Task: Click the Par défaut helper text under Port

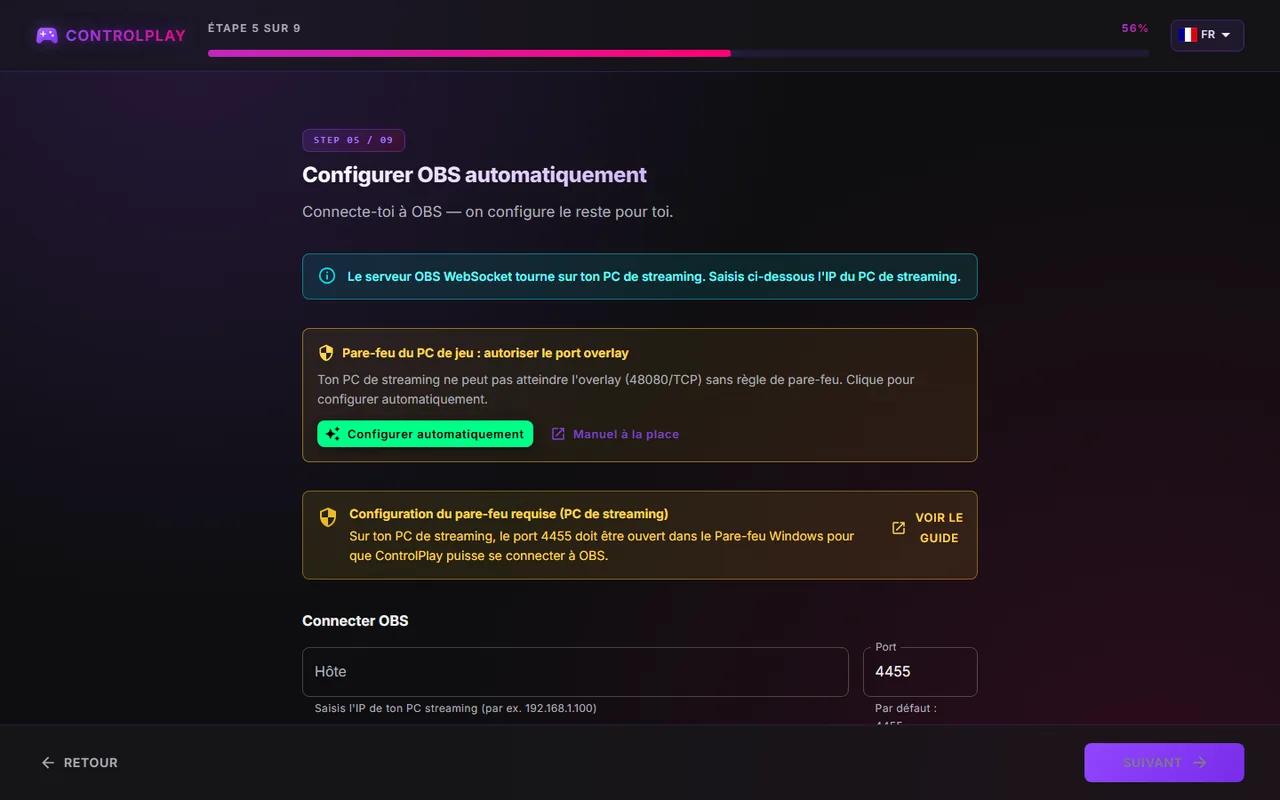Action: pos(906,715)
